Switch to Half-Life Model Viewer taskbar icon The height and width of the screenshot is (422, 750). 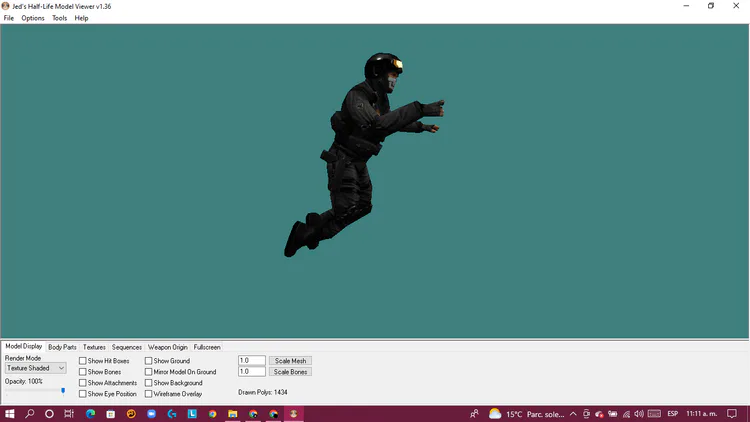pos(294,414)
